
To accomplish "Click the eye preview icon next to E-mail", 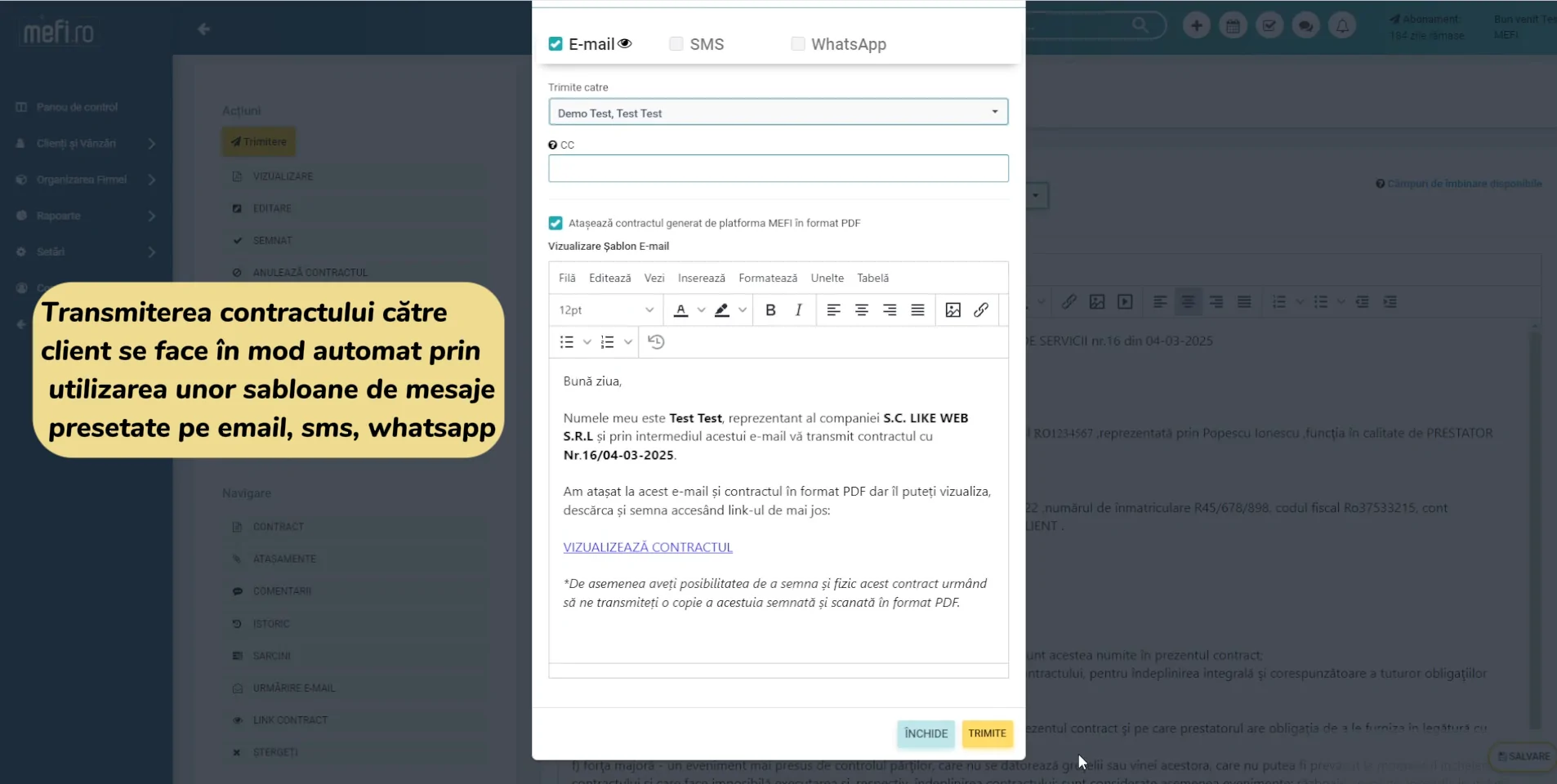I will point(625,43).
